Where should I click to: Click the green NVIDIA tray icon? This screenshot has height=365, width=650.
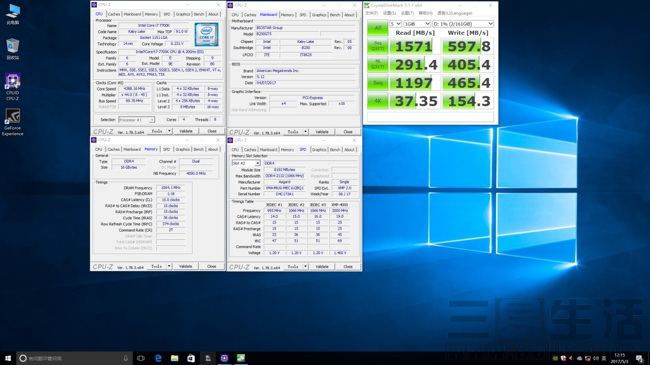pyautogui.click(x=555, y=358)
